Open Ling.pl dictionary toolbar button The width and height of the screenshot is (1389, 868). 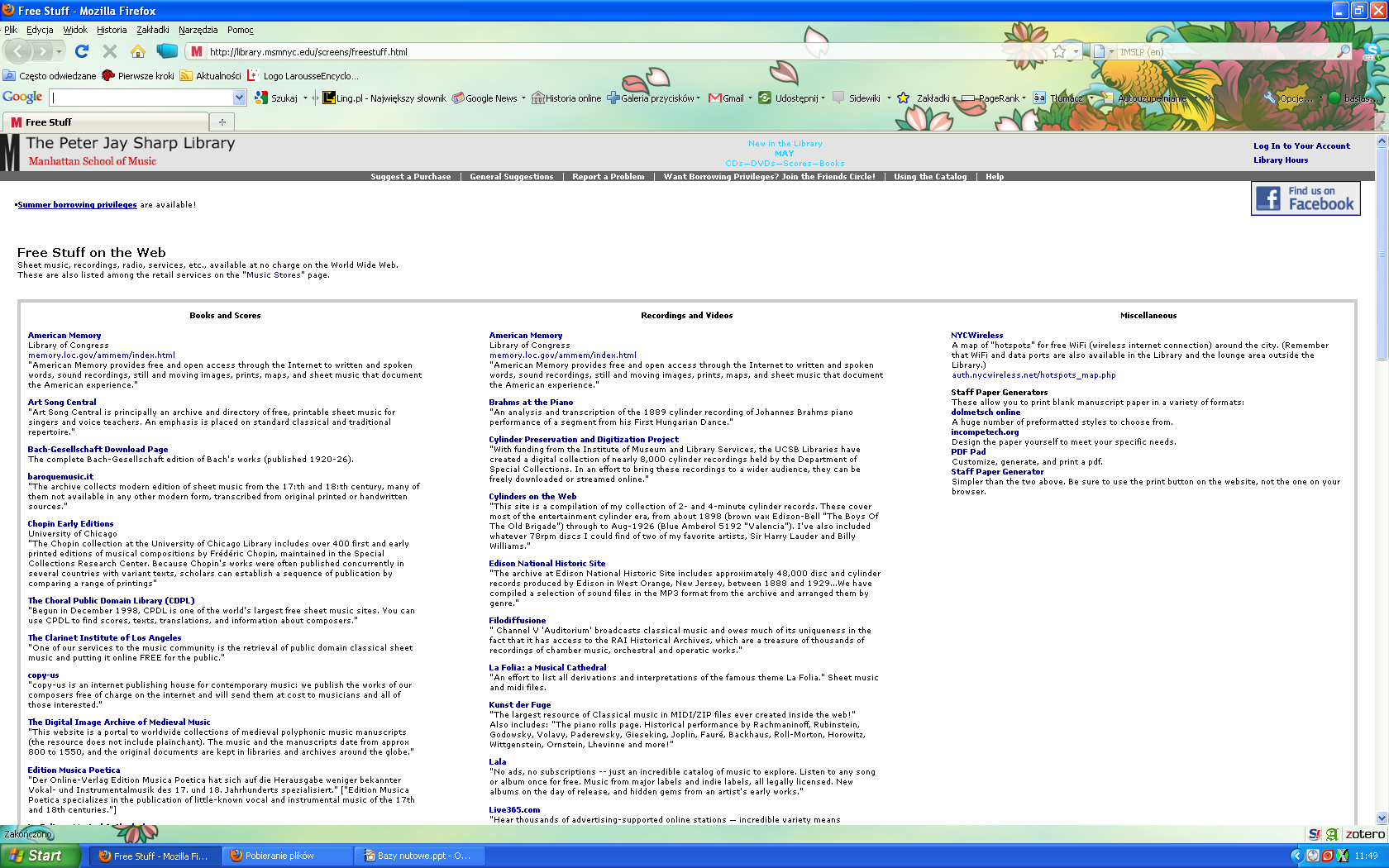point(384,98)
